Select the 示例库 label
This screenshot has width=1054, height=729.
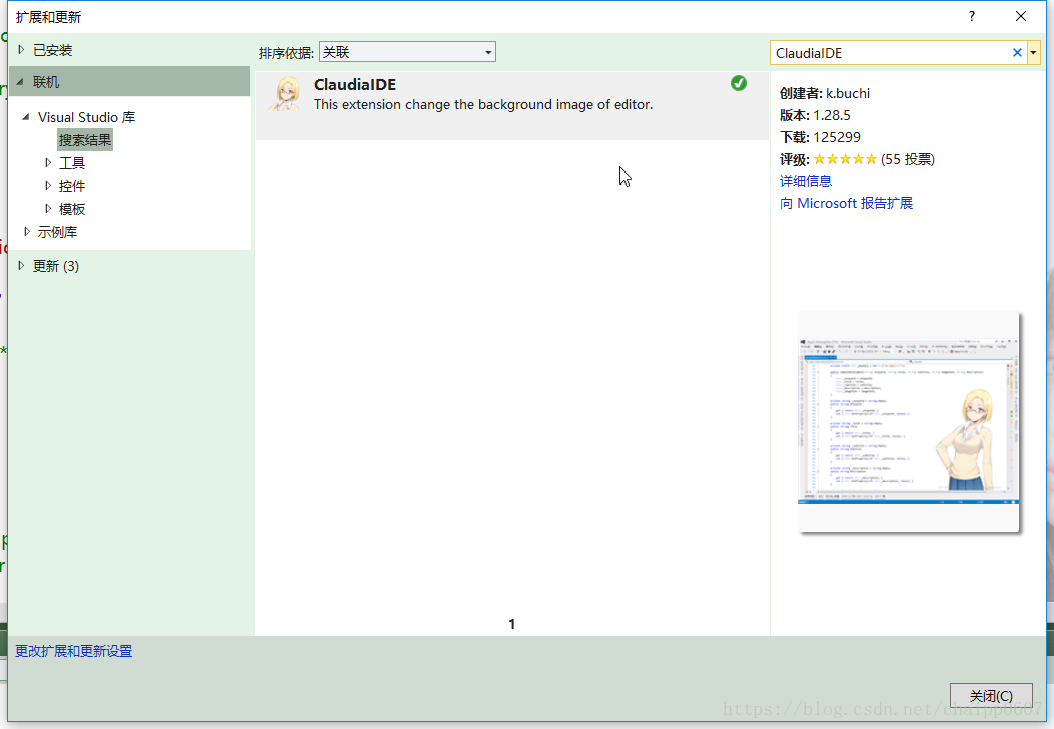(x=57, y=232)
